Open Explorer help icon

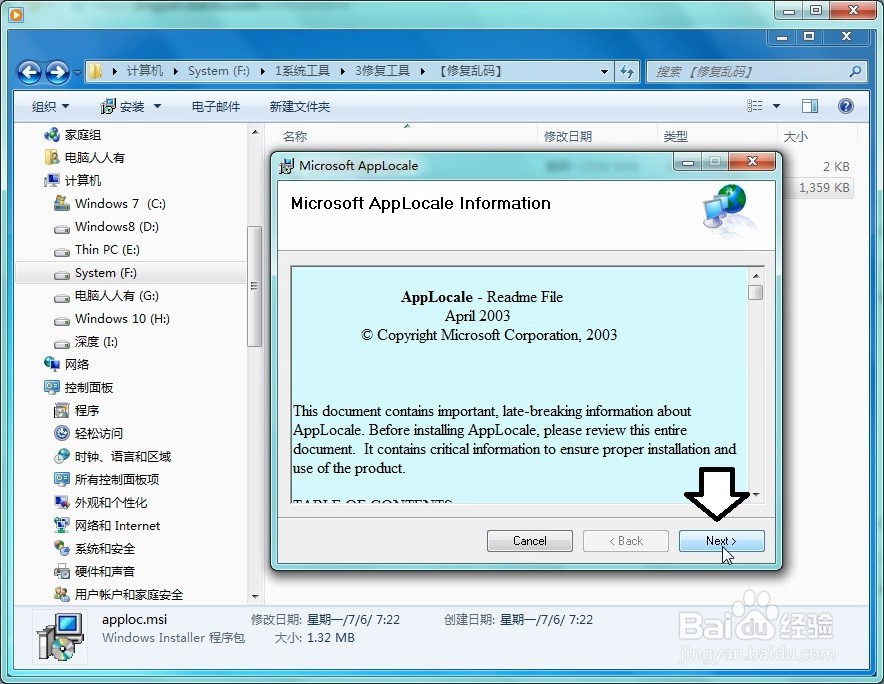(846, 105)
